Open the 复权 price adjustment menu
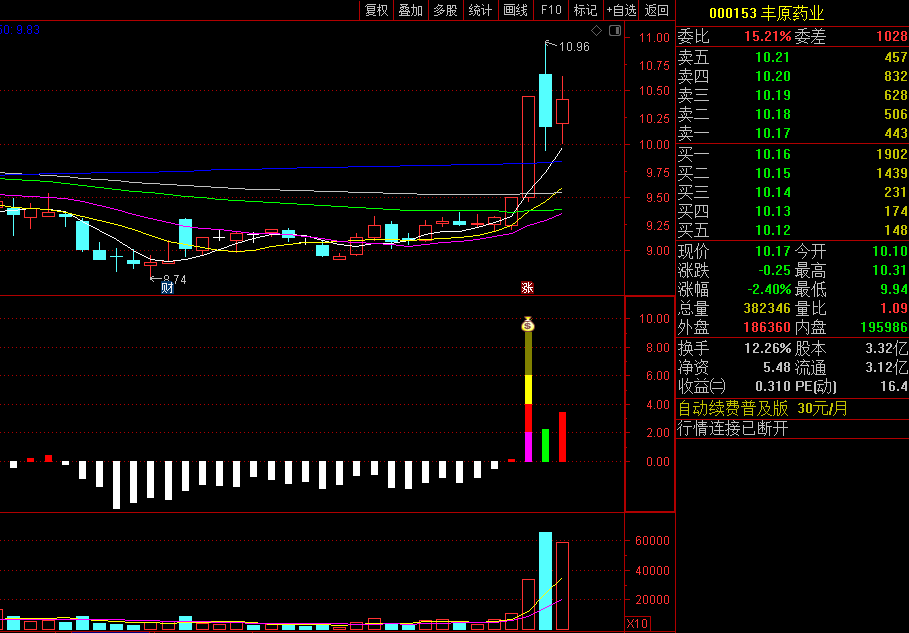 coord(376,10)
